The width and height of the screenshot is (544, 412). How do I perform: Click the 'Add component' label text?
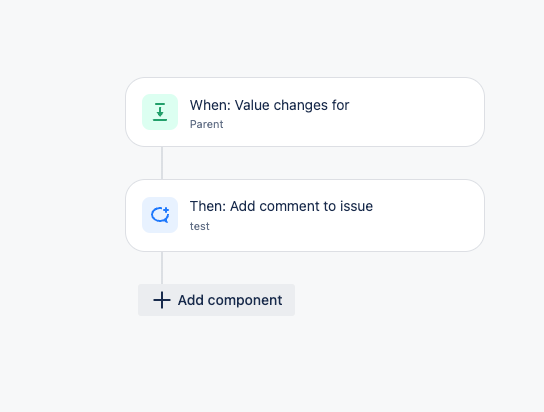(x=230, y=300)
